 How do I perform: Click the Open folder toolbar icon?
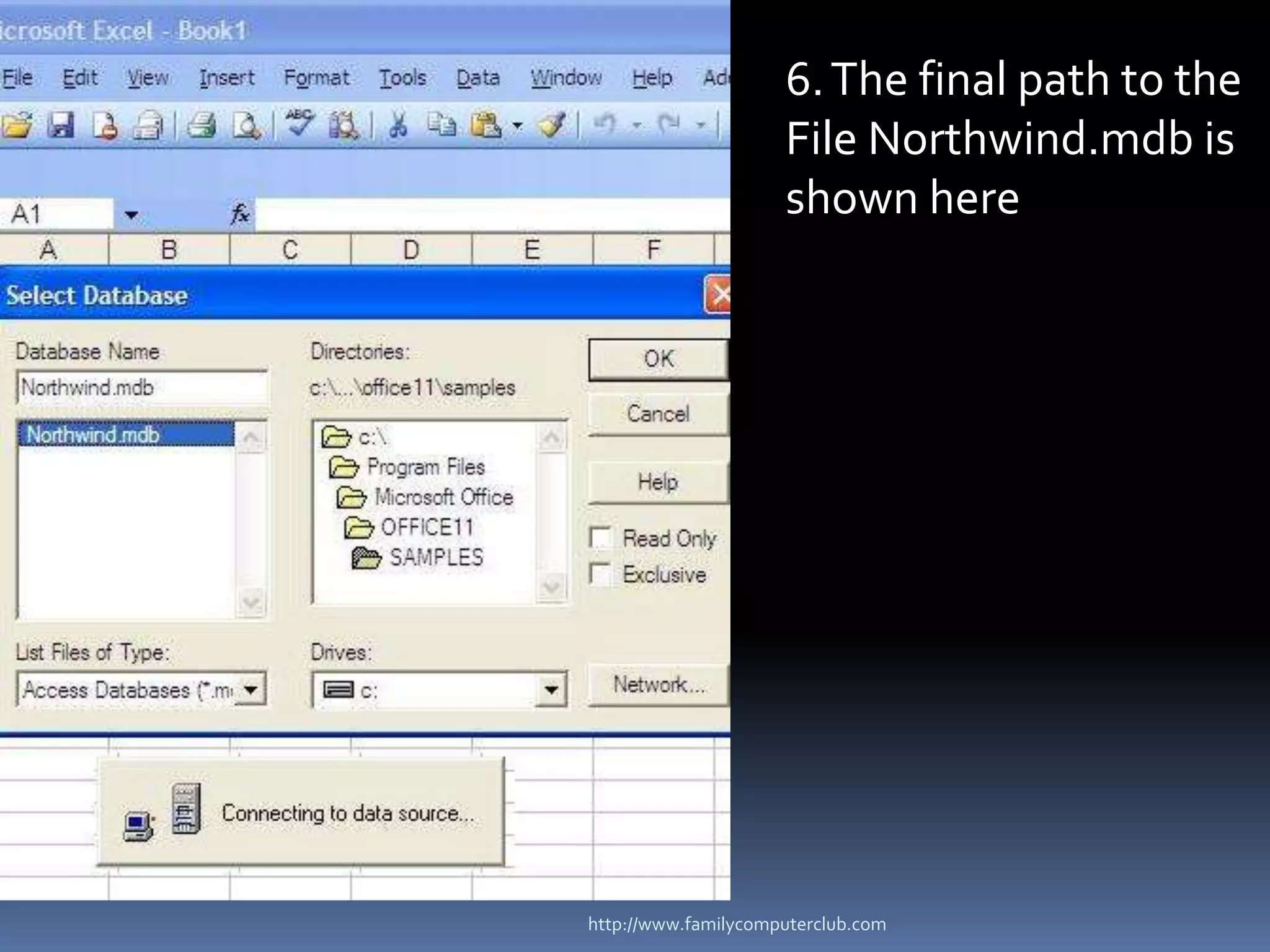[16, 126]
